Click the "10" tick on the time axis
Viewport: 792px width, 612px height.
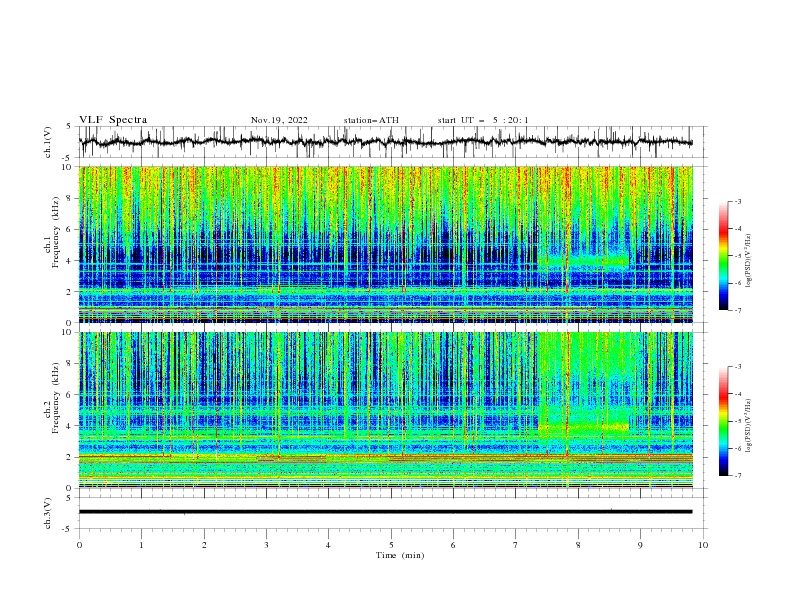[x=703, y=545]
